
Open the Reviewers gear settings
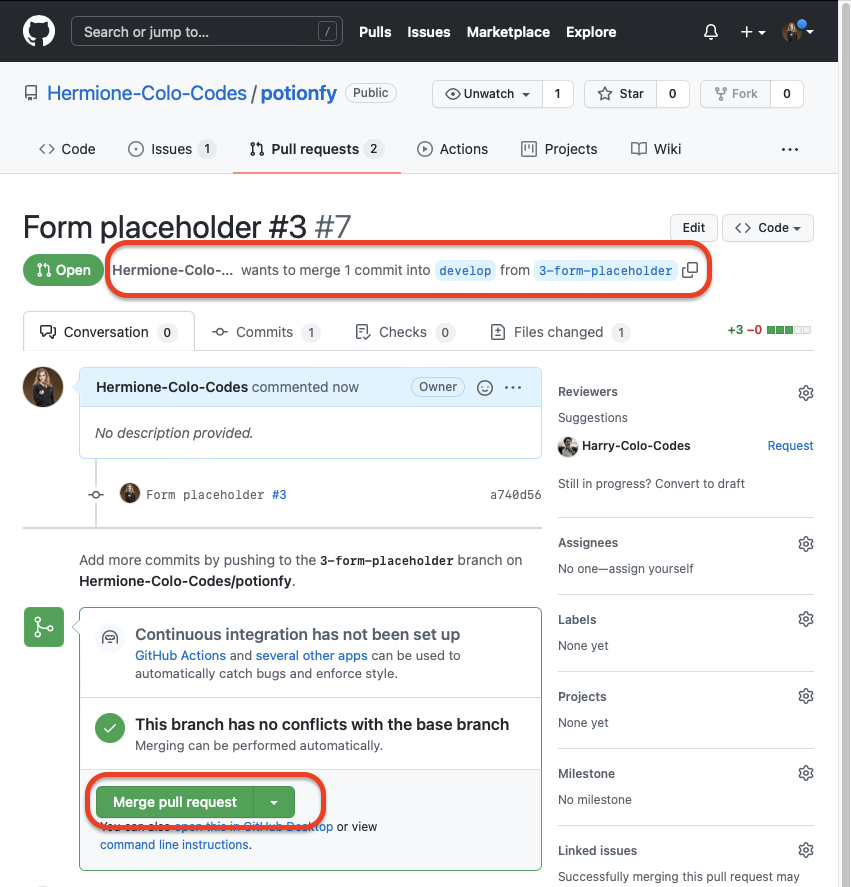tap(805, 393)
